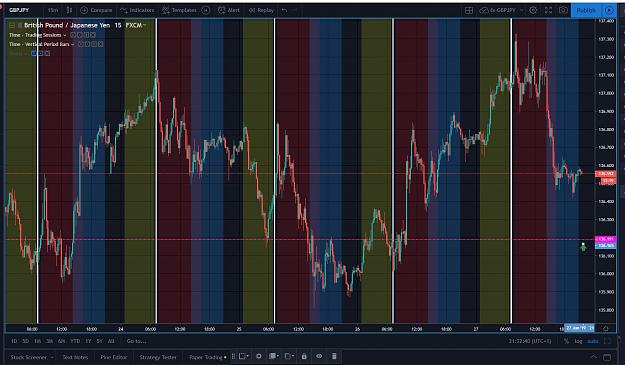
Task: Click the blue Publish button
Action: click(x=586, y=10)
